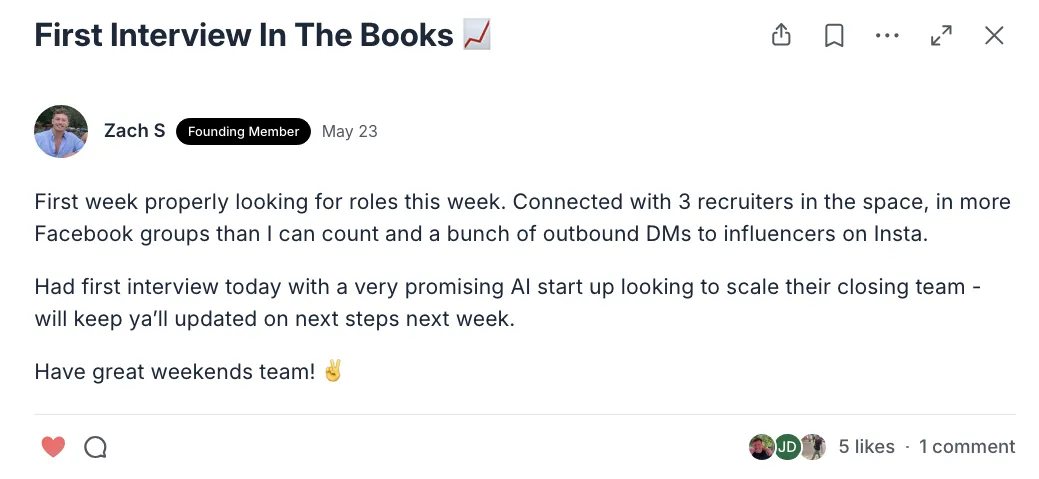Share the post using the share icon
Viewport: 1039px width, 479px height.
click(x=781, y=35)
